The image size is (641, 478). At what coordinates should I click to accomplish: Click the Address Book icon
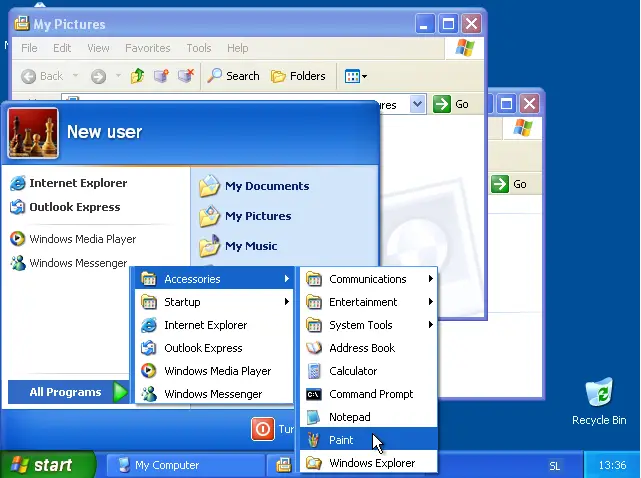pyautogui.click(x=314, y=348)
